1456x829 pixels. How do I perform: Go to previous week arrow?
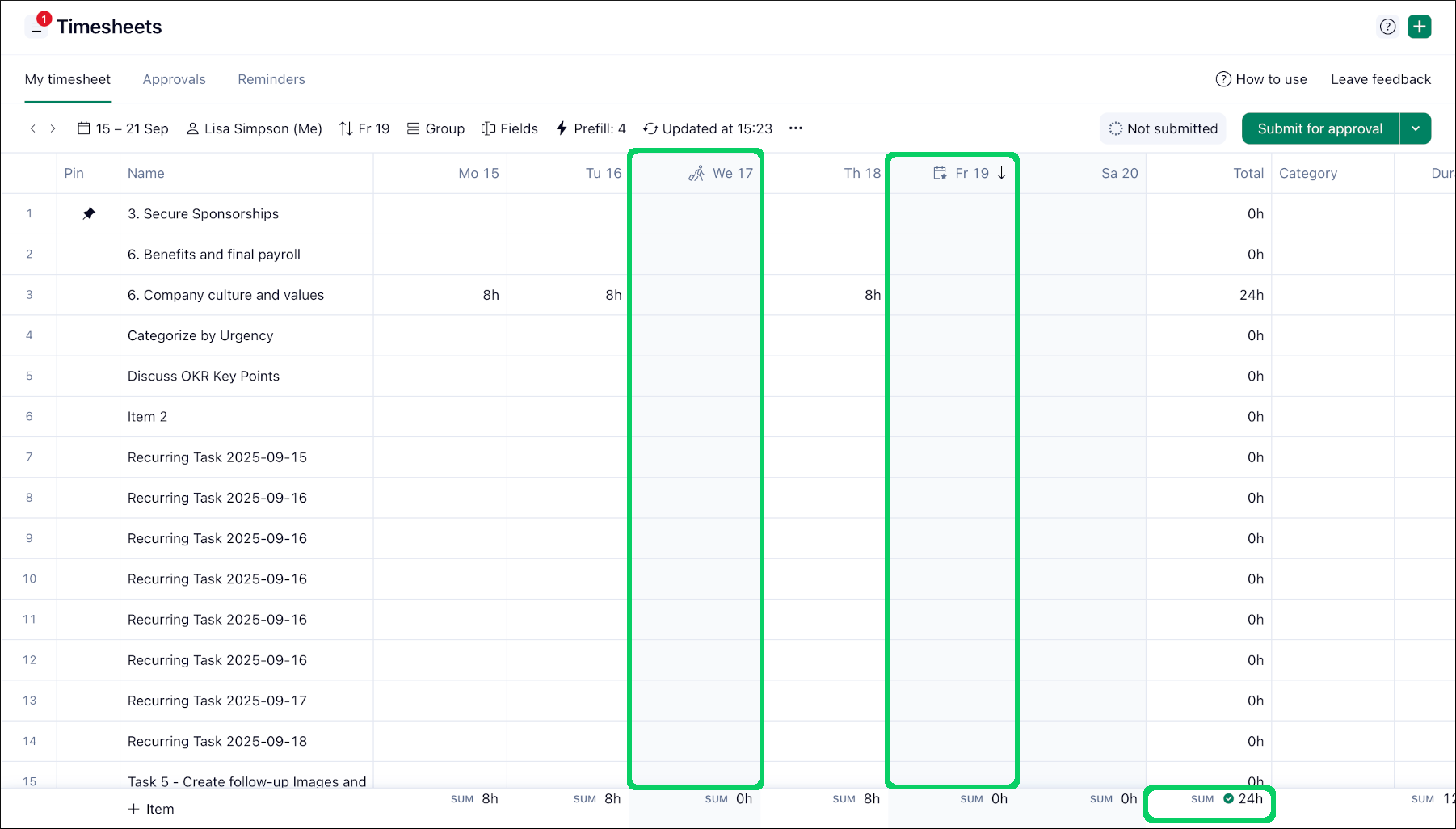[33, 128]
